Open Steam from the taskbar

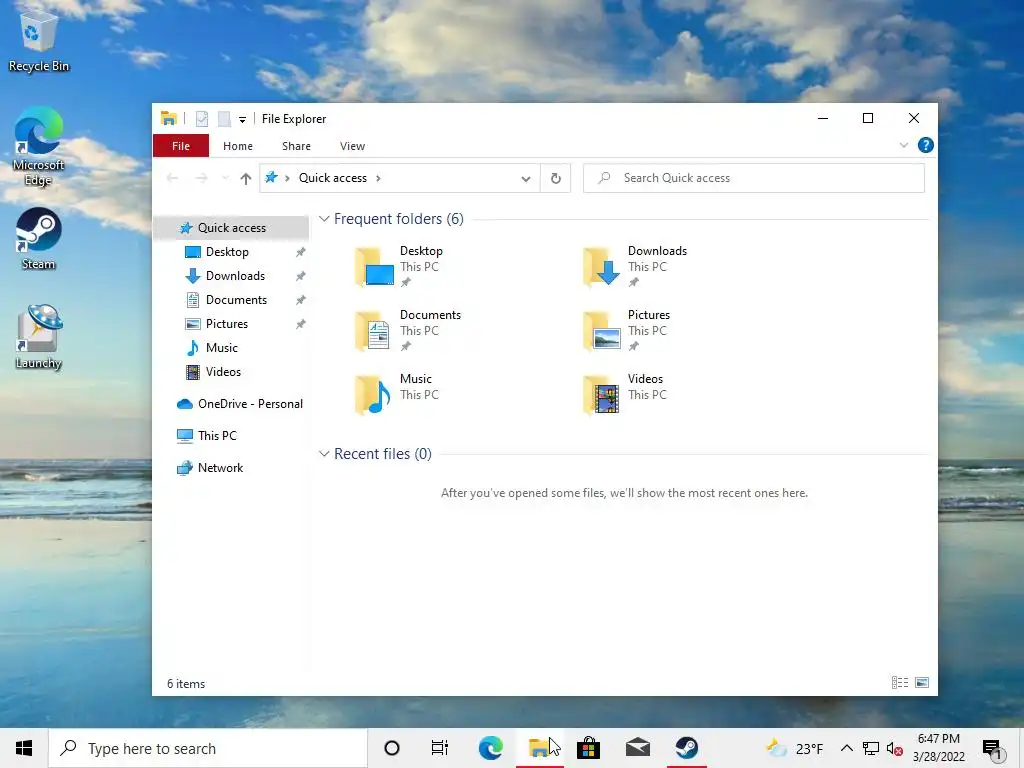pos(686,748)
